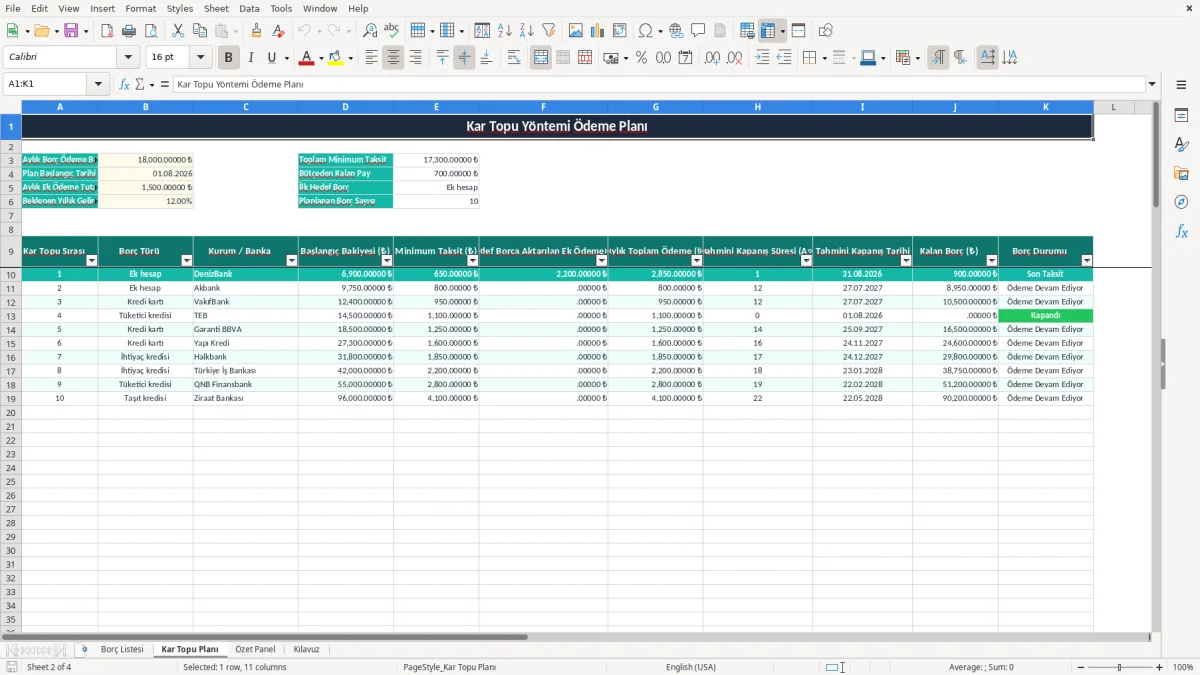Expand the 16 pt font size dropdown
The height and width of the screenshot is (675, 1200).
coord(200,58)
